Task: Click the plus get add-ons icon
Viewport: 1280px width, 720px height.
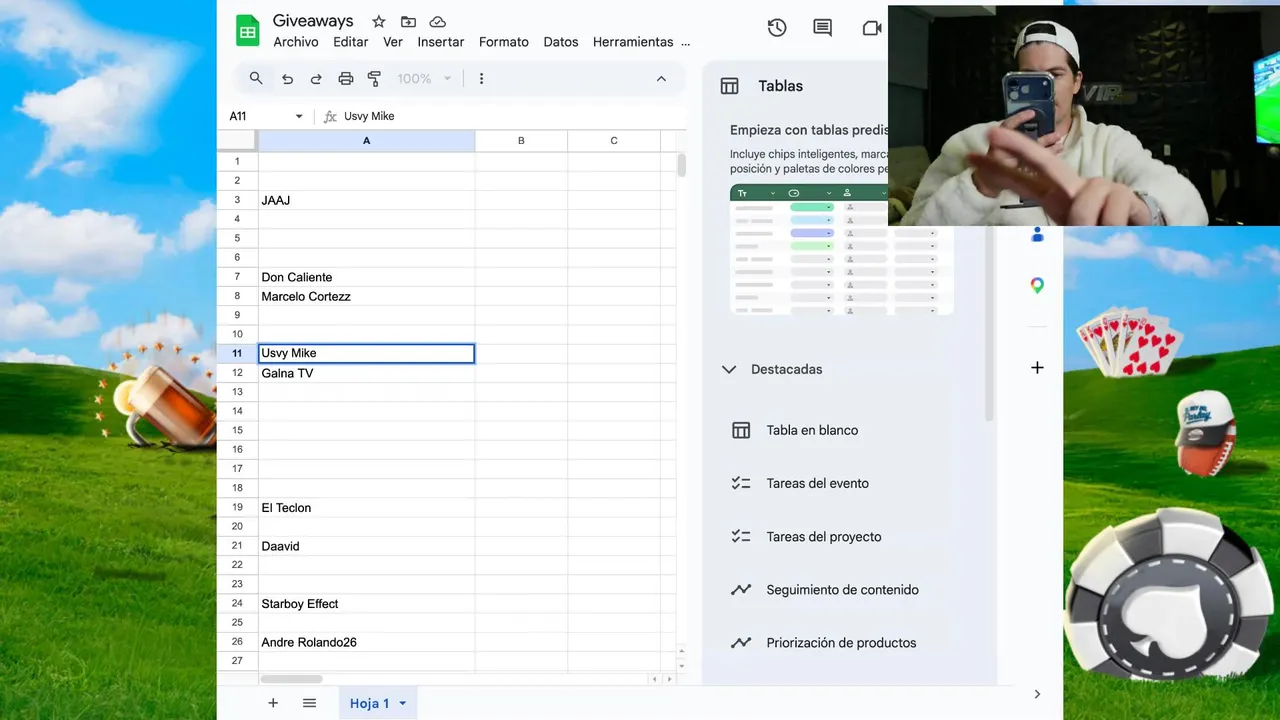Action: [x=1037, y=368]
